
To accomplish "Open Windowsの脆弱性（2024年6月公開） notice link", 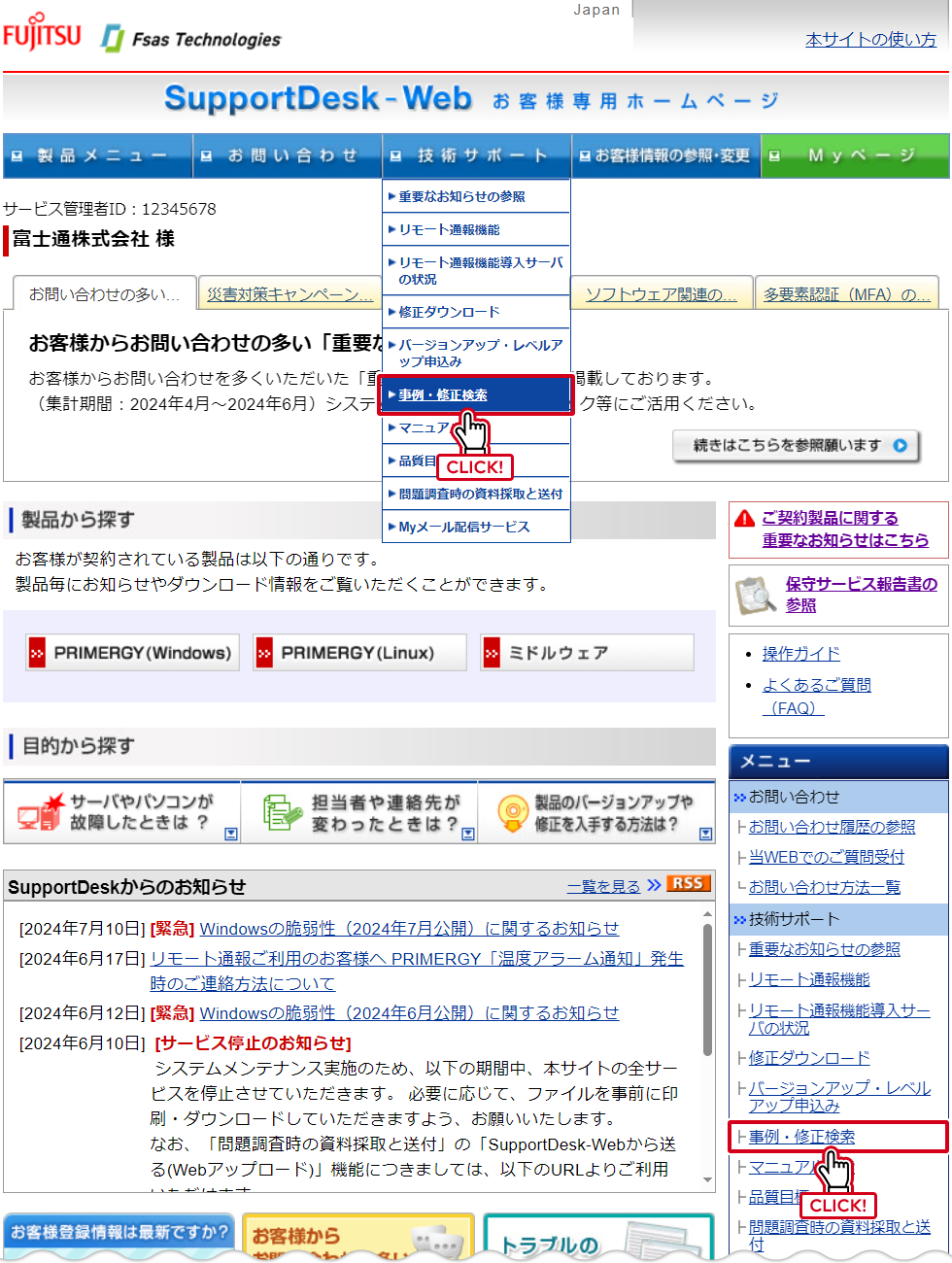I will [x=409, y=1013].
